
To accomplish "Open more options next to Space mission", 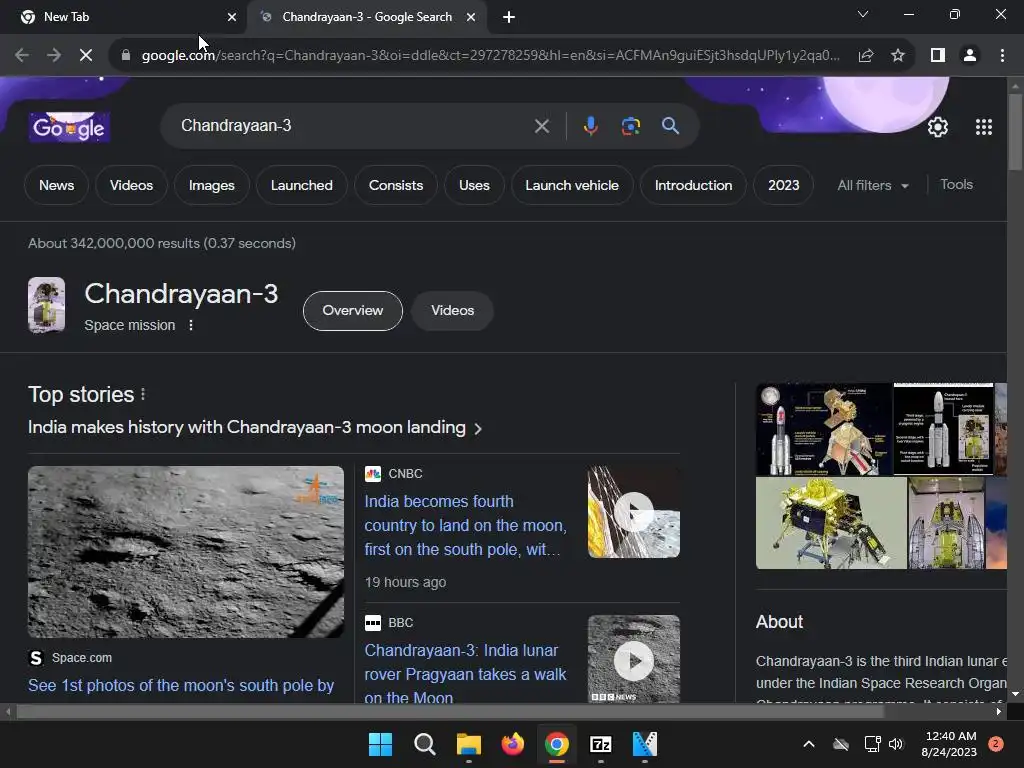I will point(191,325).
